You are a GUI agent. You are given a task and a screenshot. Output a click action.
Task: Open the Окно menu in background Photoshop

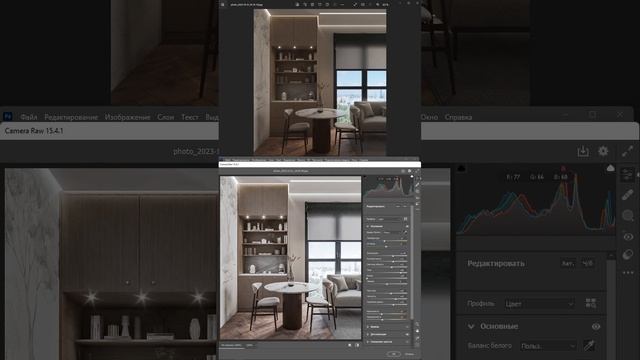(429, 117)
